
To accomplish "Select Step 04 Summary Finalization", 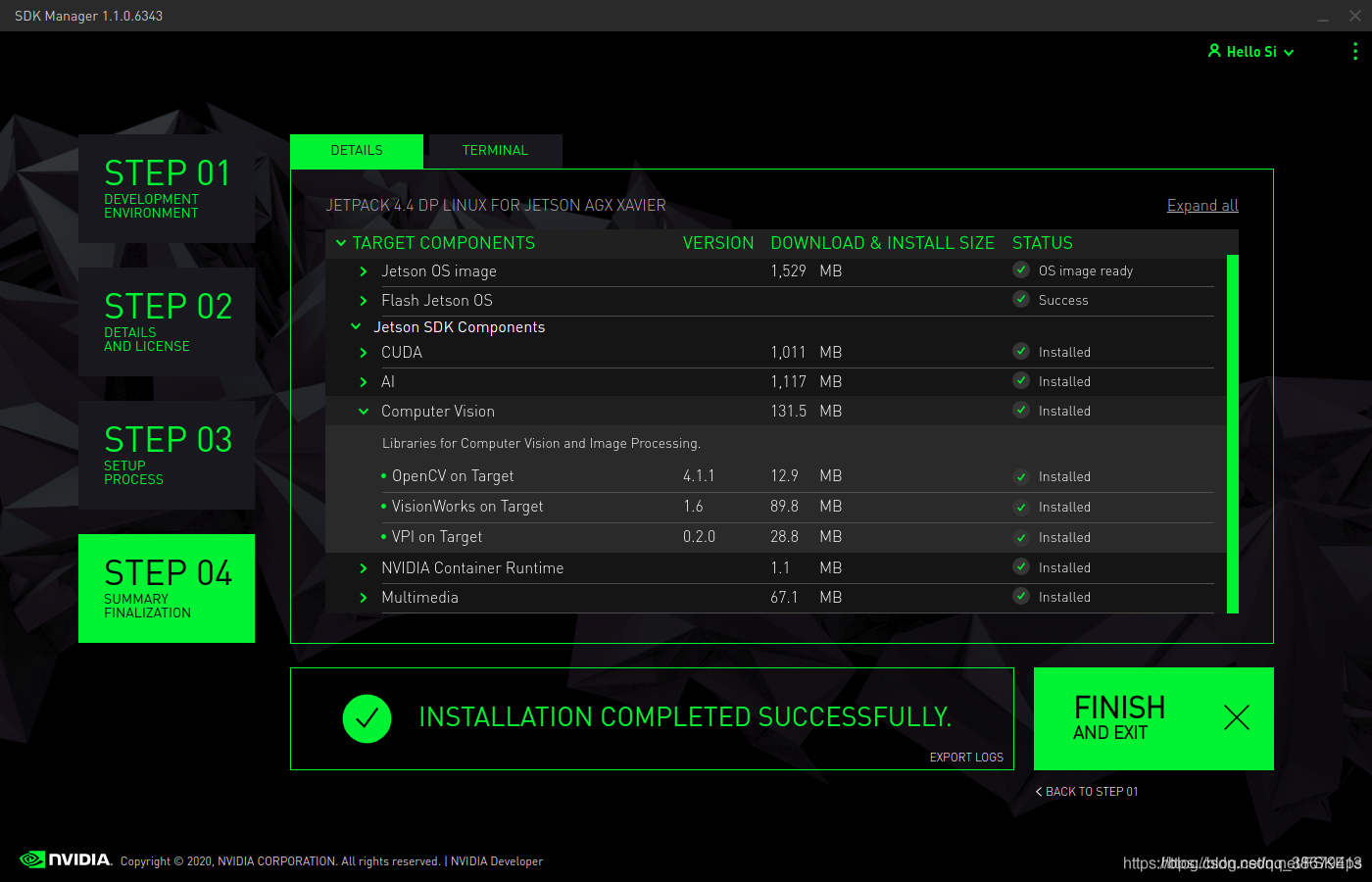I will pos(167,588).
